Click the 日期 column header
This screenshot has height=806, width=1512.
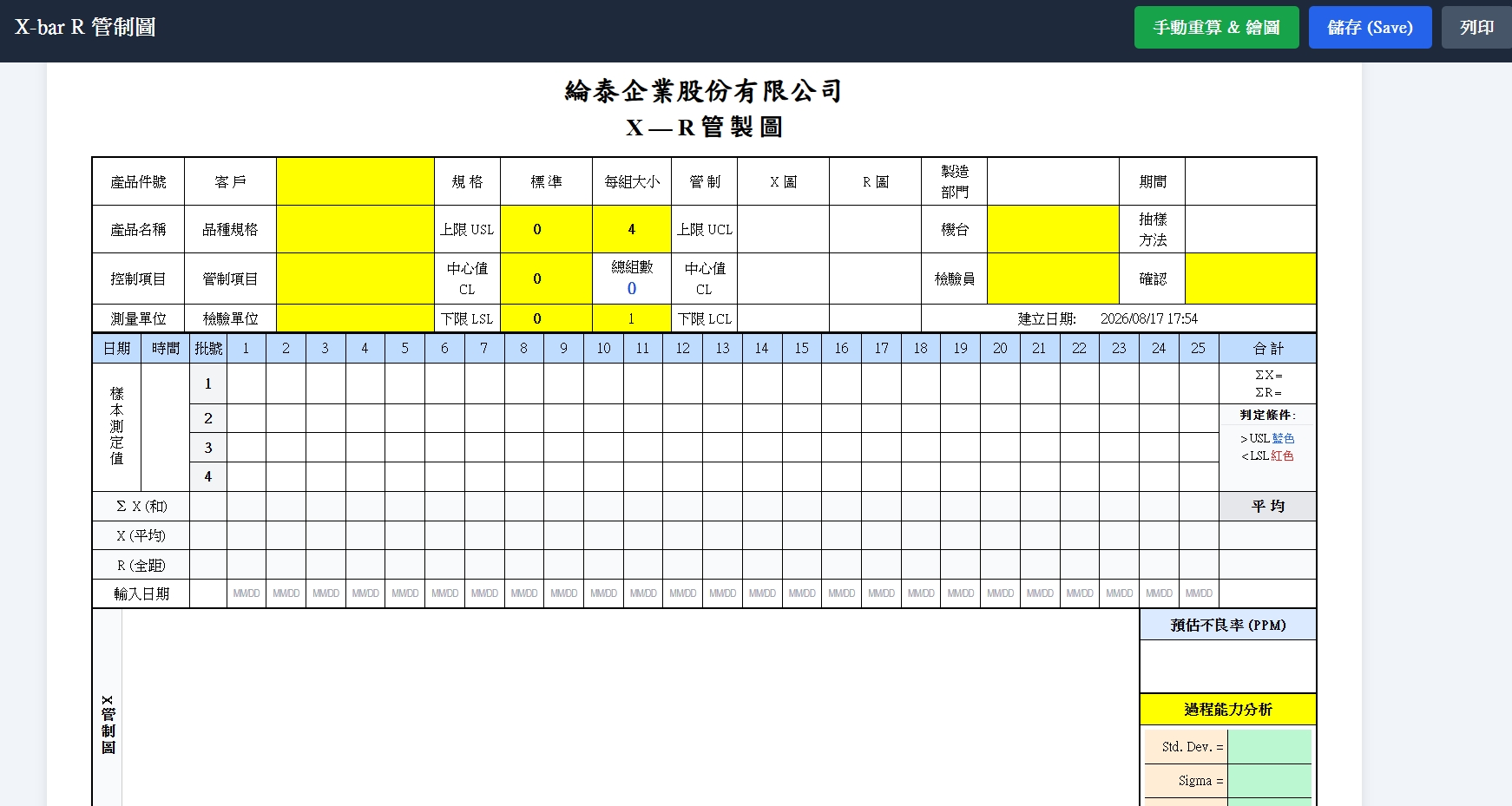tap(116, 348)
